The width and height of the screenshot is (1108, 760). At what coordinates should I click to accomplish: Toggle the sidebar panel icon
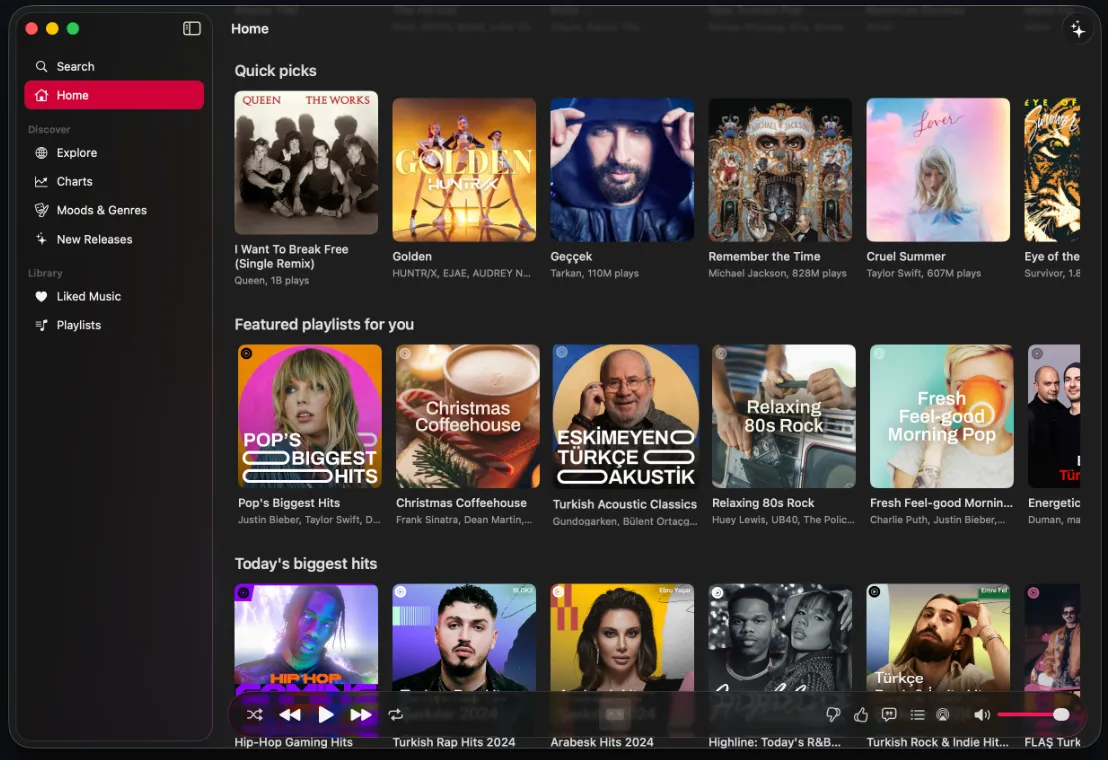(x=191, y=28)
